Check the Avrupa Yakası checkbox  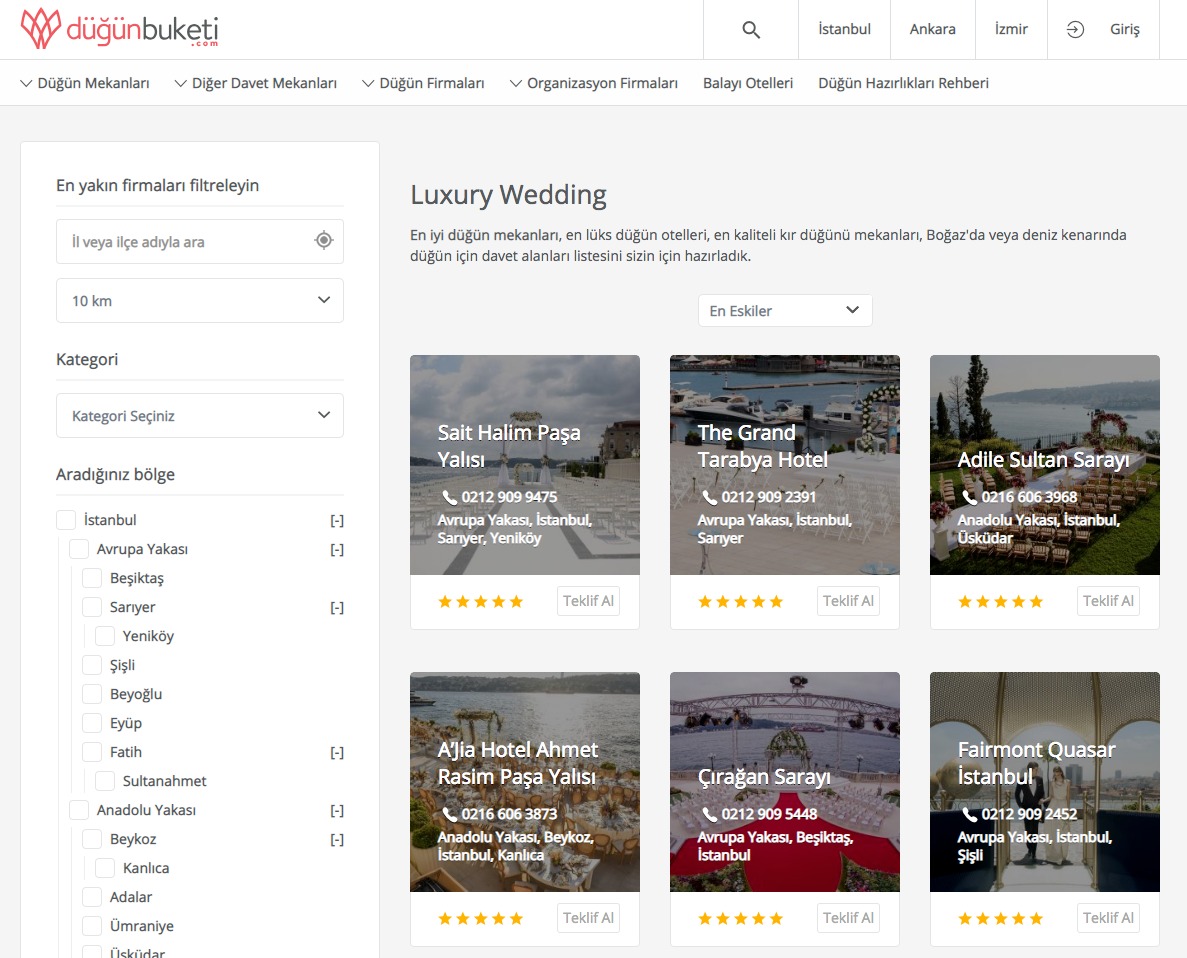pos(79,549)
